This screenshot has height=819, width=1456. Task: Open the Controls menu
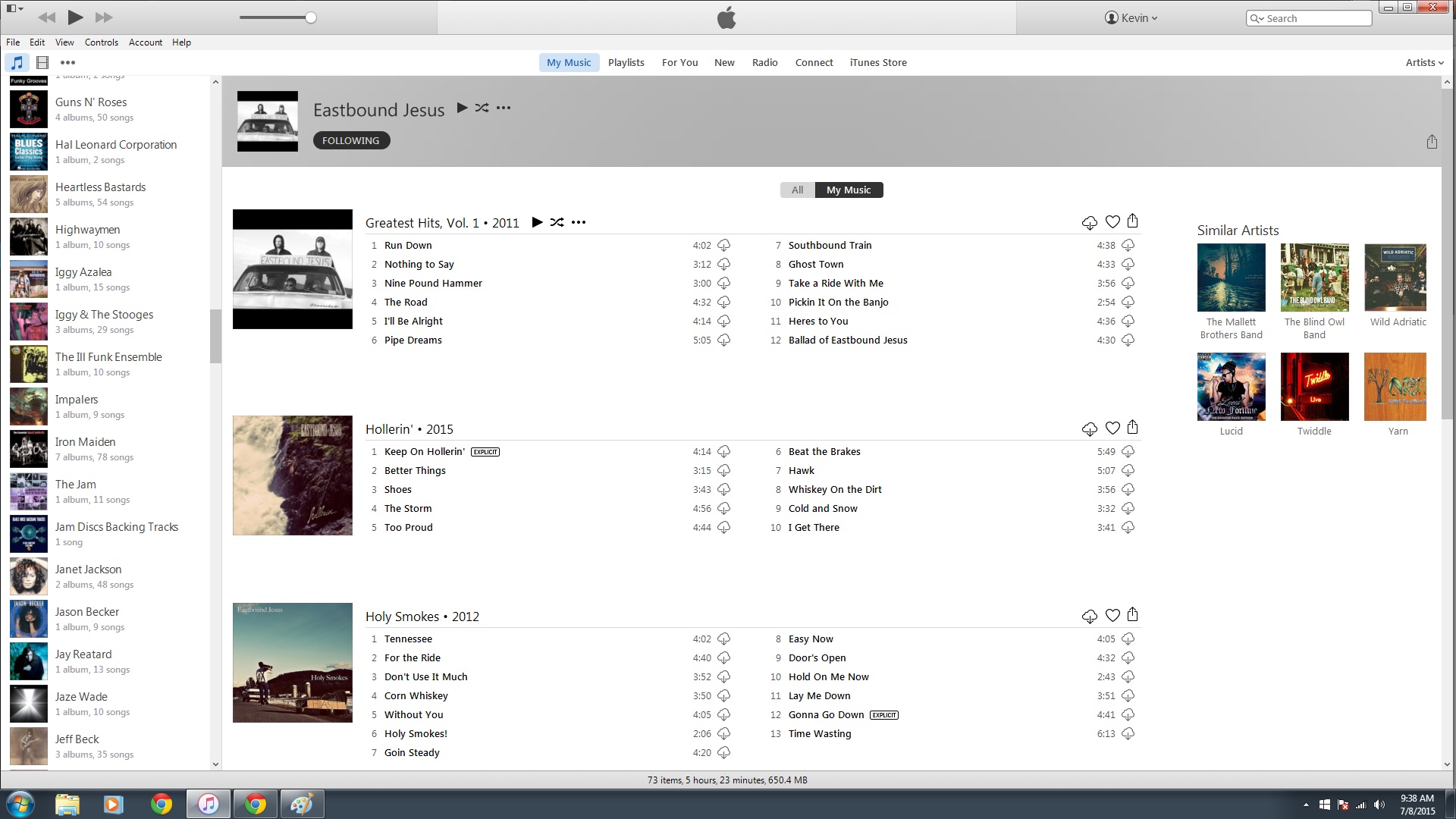pyautogui.click(x=101, y=42)
